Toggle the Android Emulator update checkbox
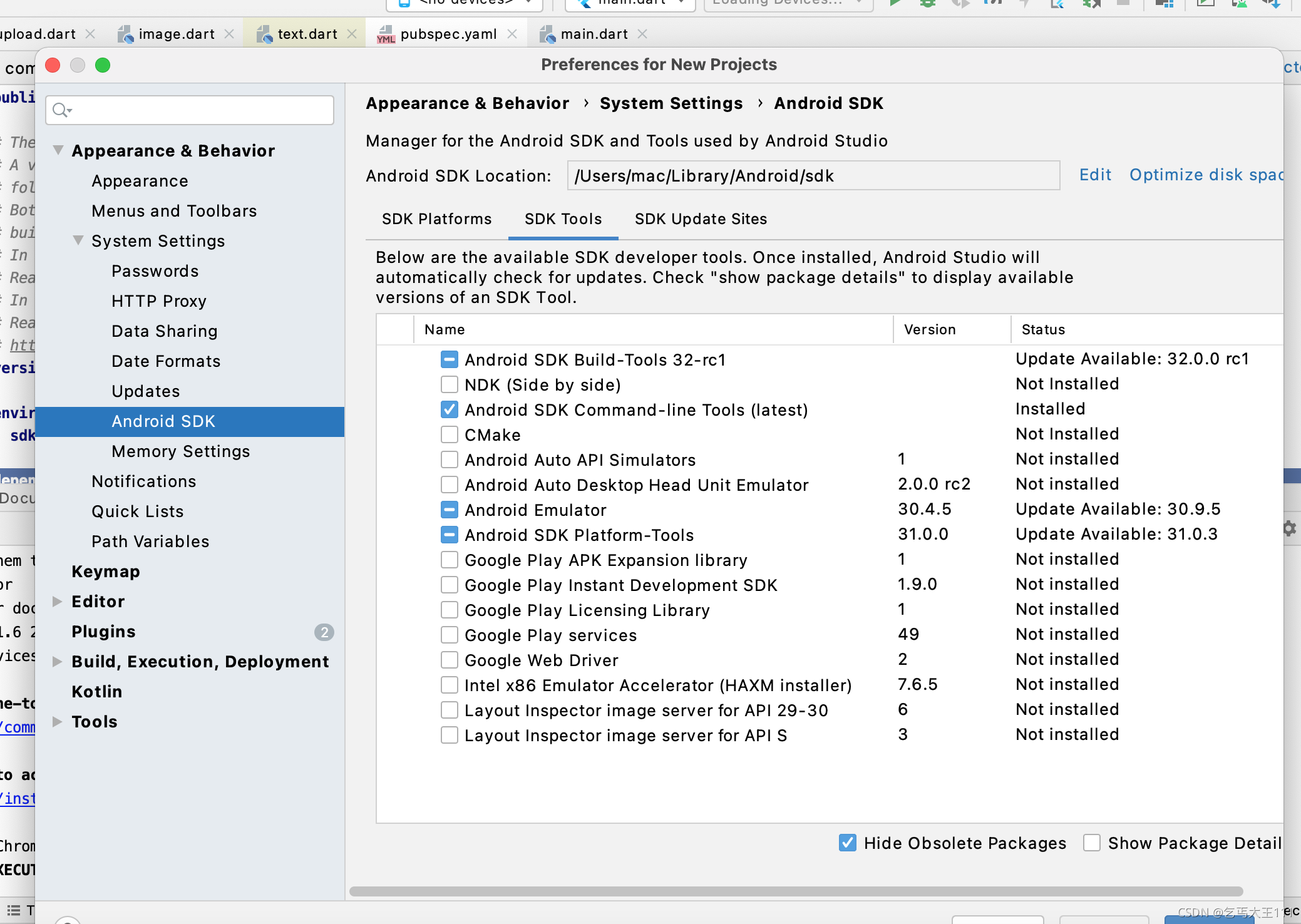 coord(449,510)
